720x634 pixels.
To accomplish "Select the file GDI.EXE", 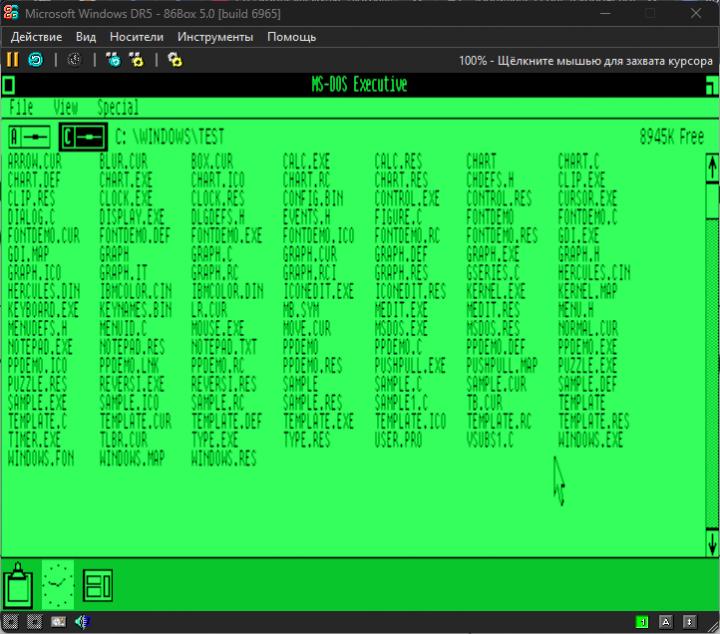I will pyautogui.click(x=579, y=236).
